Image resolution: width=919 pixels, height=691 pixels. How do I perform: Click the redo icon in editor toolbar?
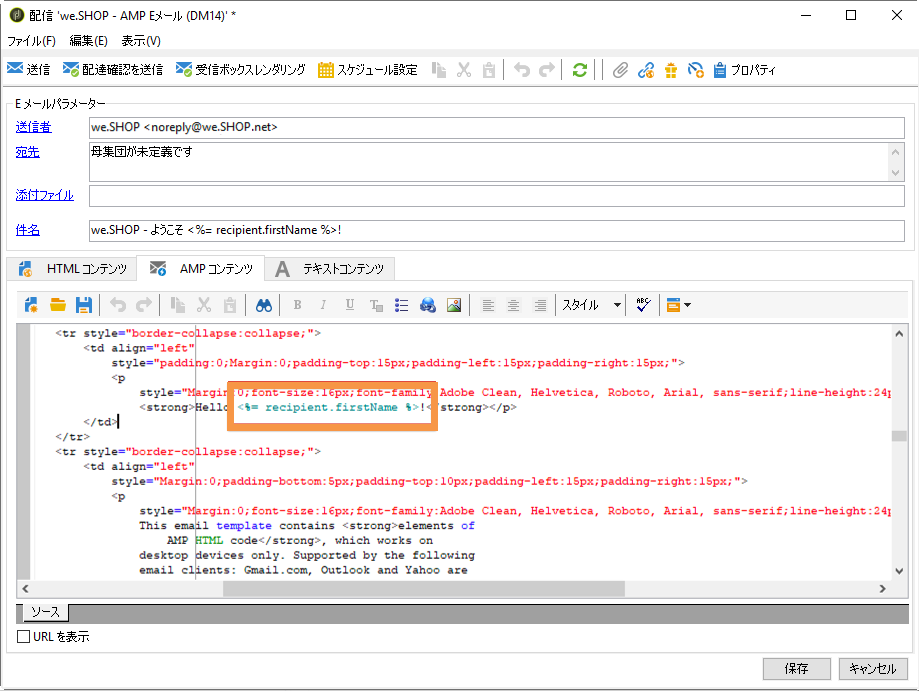pyautogui.click(x=144, y=305)
